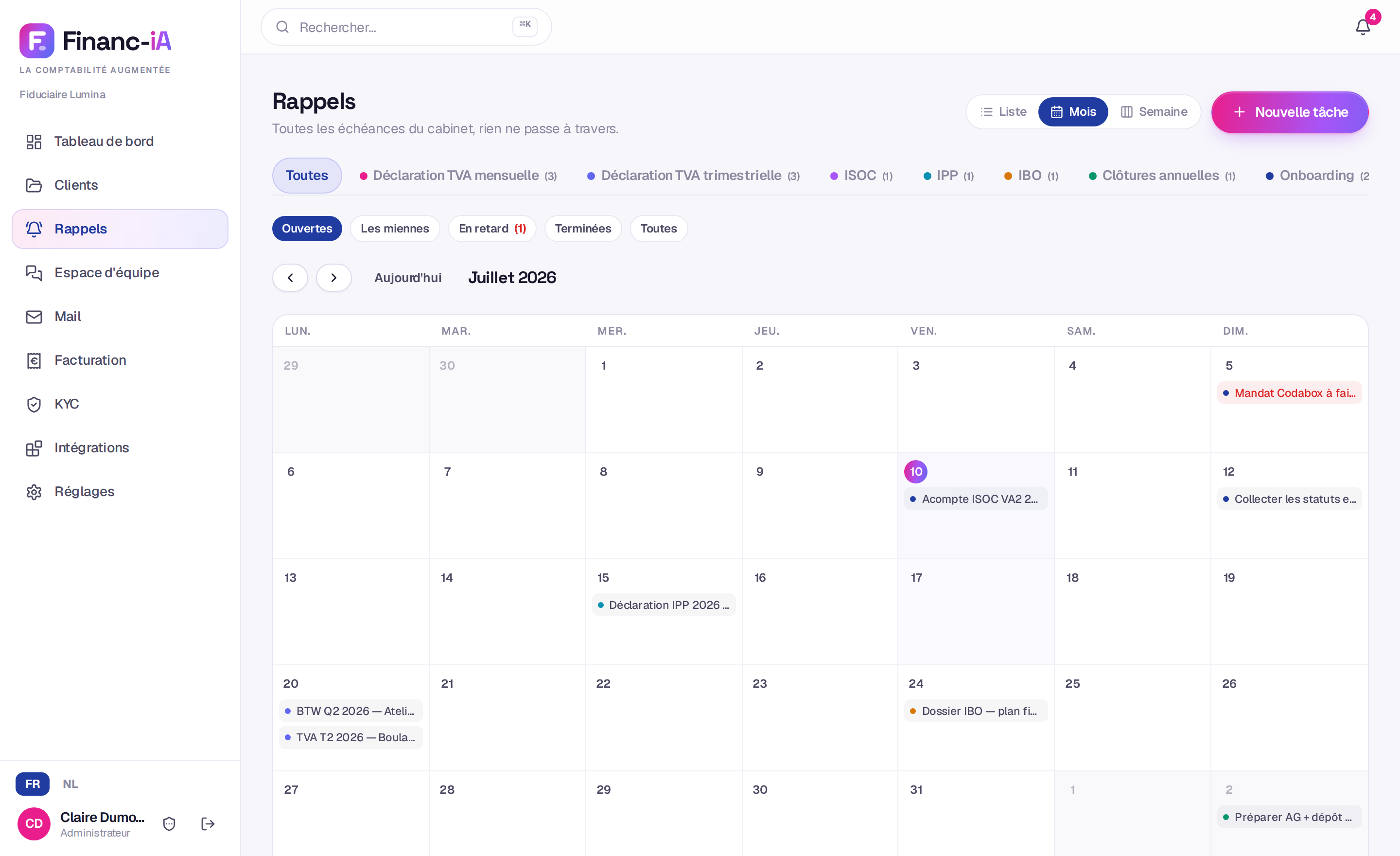Open the KYC shield menu item
Viewport: 1400px width, 856px height.
point(120,404)
